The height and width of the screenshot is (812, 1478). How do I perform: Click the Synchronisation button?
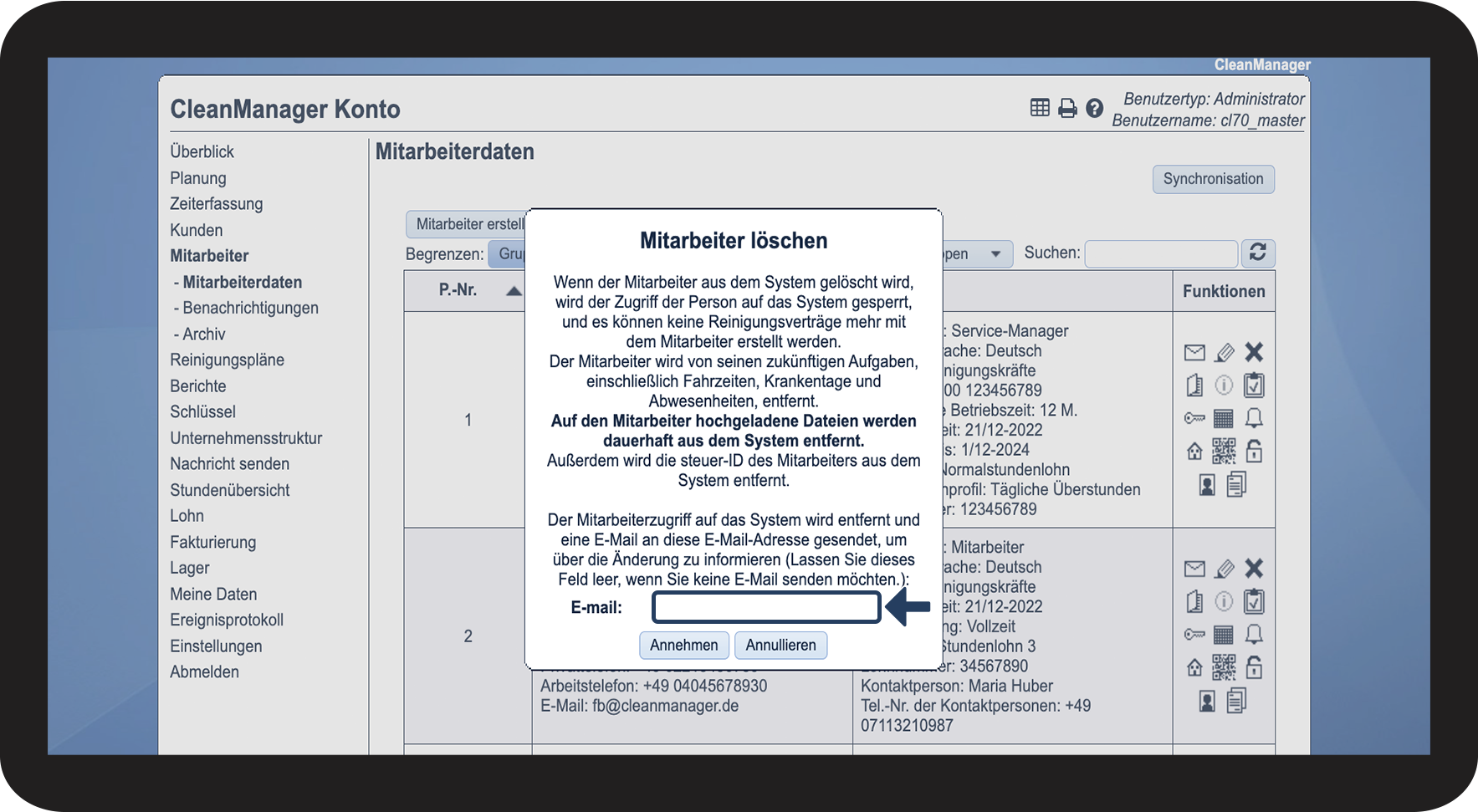tap(1213, 179)
